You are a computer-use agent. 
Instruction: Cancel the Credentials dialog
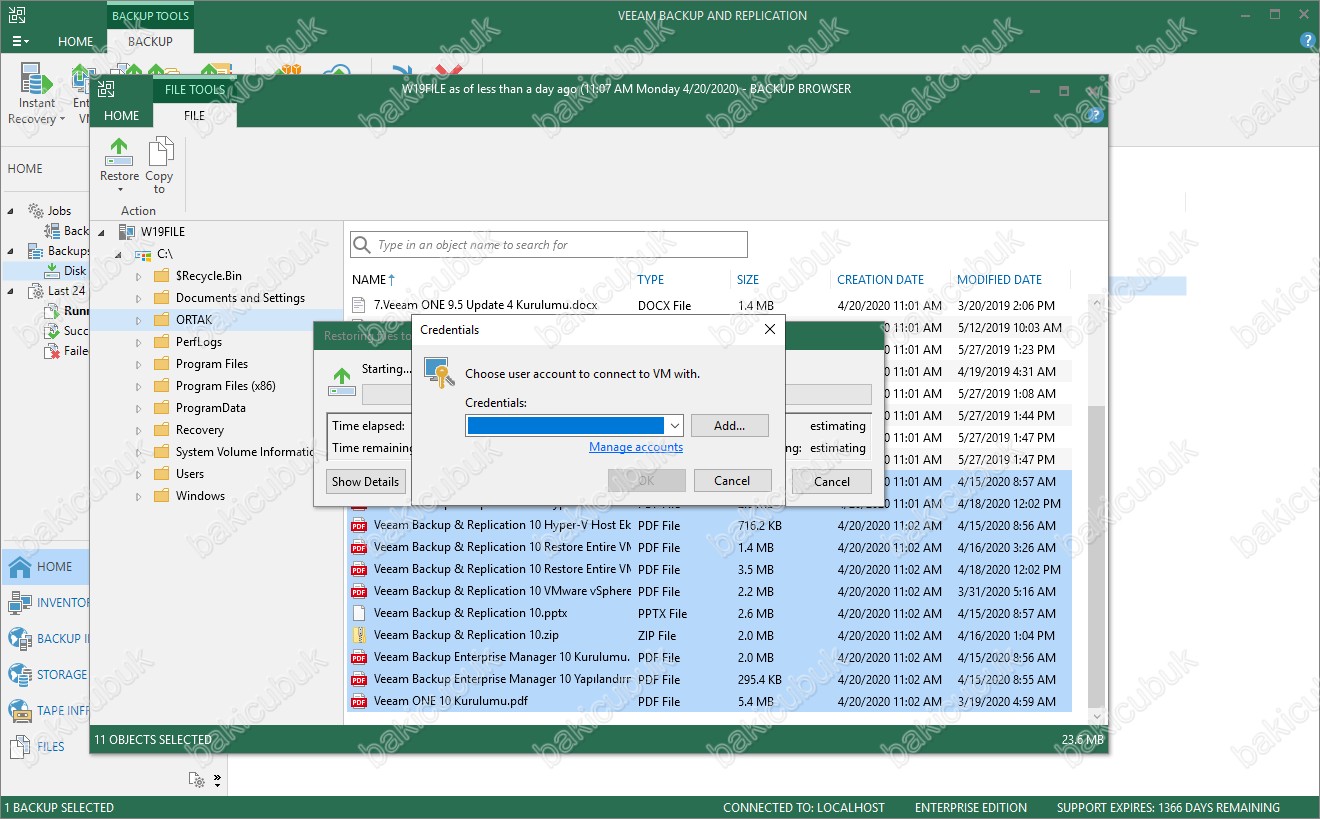click(x=732, y=481)
